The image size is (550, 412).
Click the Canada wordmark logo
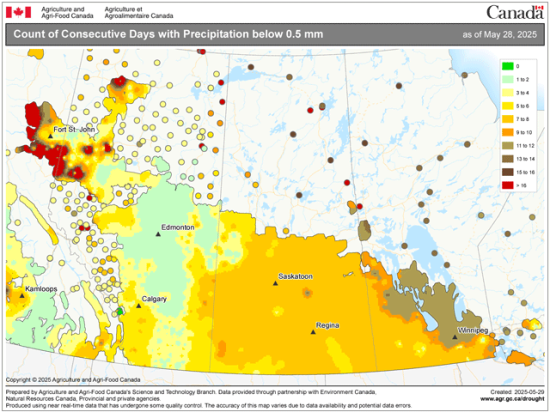tap(515, 13)
